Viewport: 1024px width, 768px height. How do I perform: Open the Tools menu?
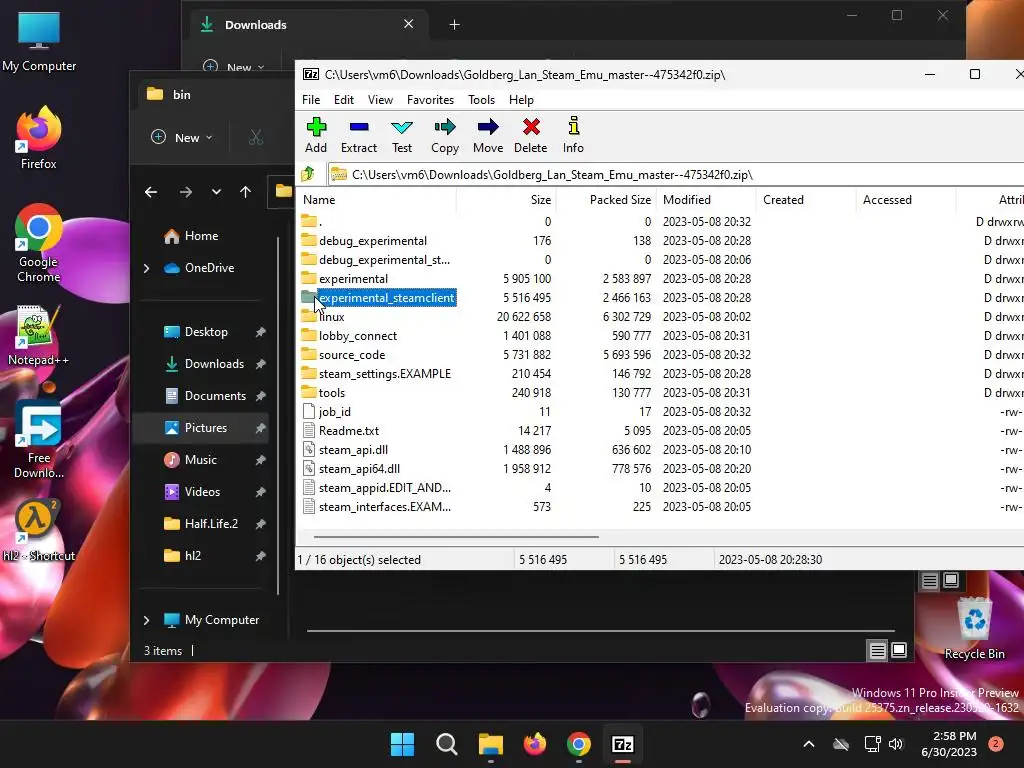481,100
